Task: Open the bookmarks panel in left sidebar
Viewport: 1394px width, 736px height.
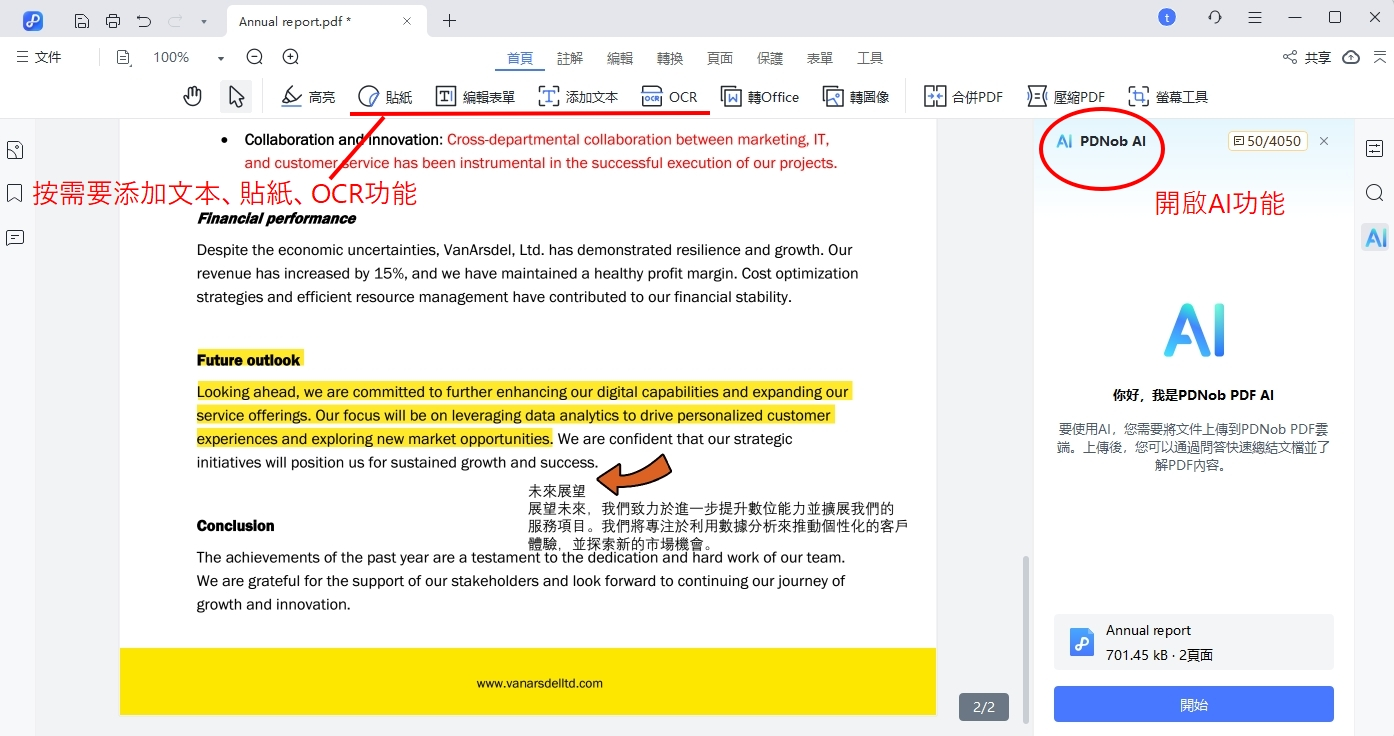Action: [x=14, y=193]
